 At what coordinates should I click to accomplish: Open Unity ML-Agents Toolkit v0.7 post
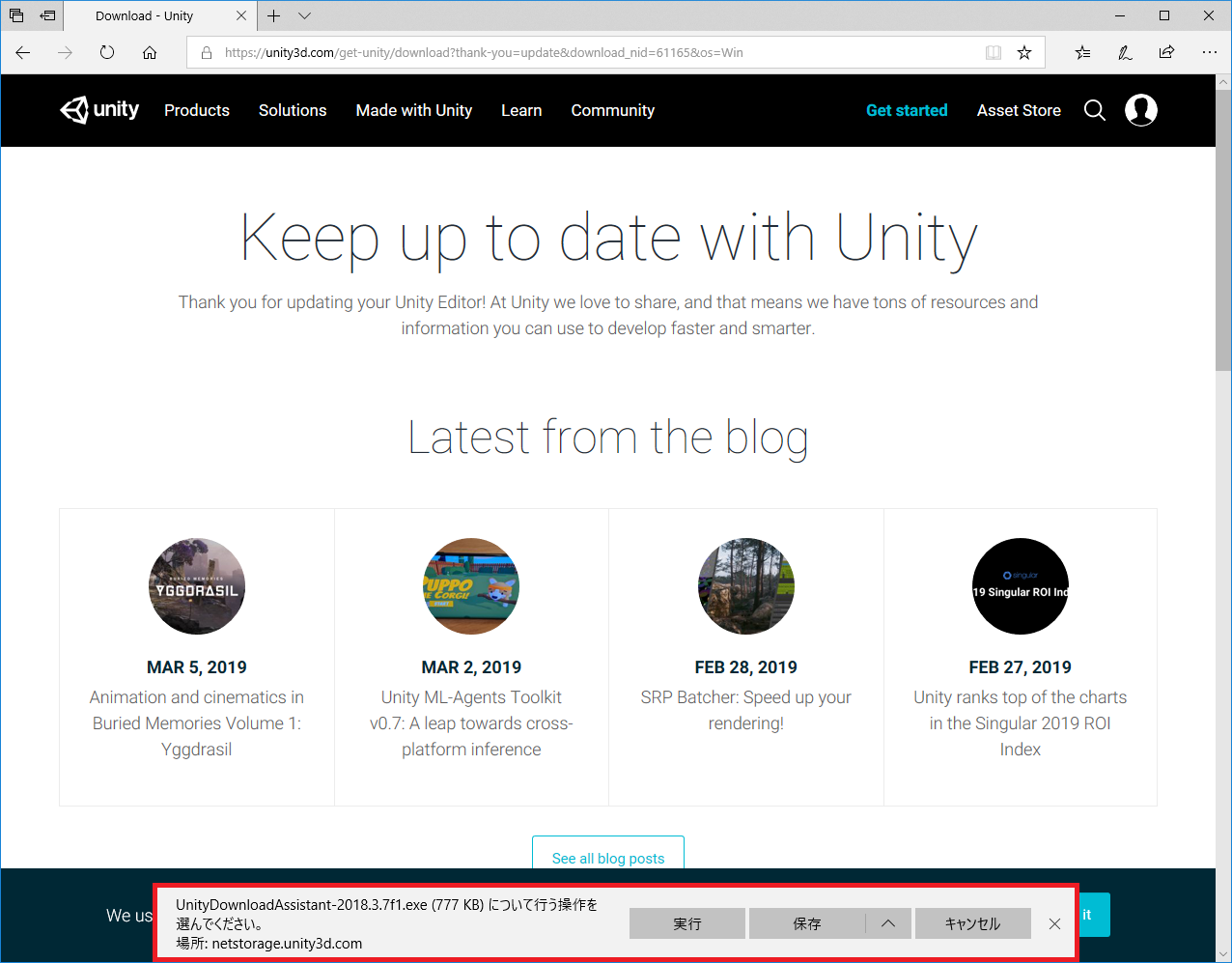[471, 723]
